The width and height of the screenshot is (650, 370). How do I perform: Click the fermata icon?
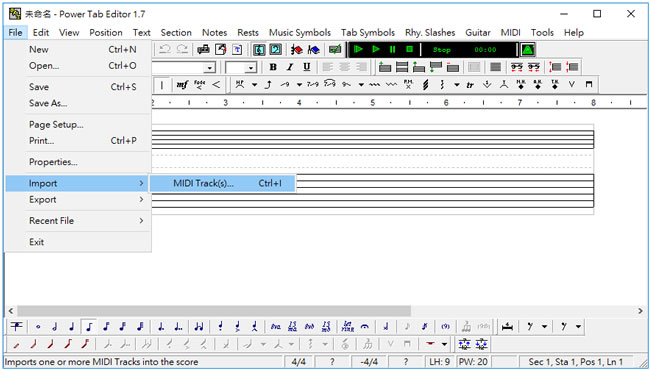click(365, 327)
